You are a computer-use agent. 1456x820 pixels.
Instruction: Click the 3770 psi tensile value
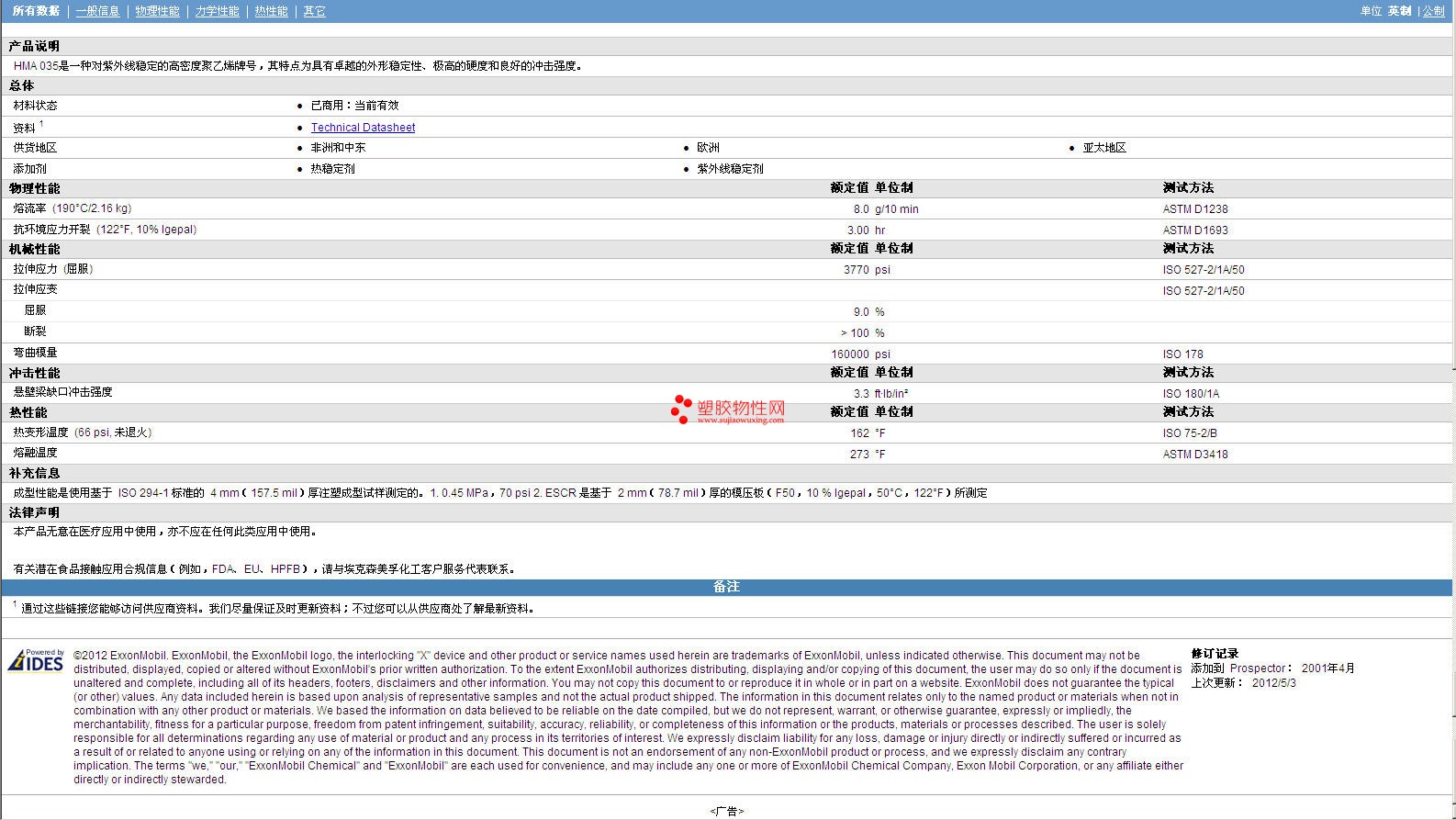click(x=867, y=270)
